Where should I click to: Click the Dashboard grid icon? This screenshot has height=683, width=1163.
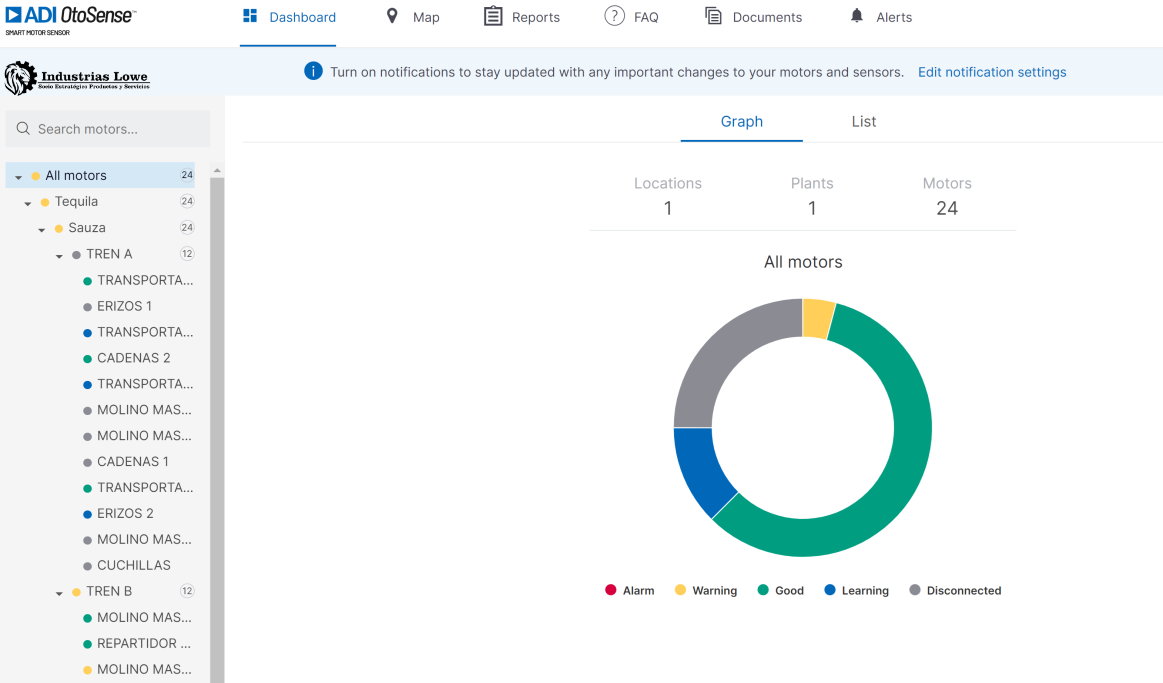250,17
